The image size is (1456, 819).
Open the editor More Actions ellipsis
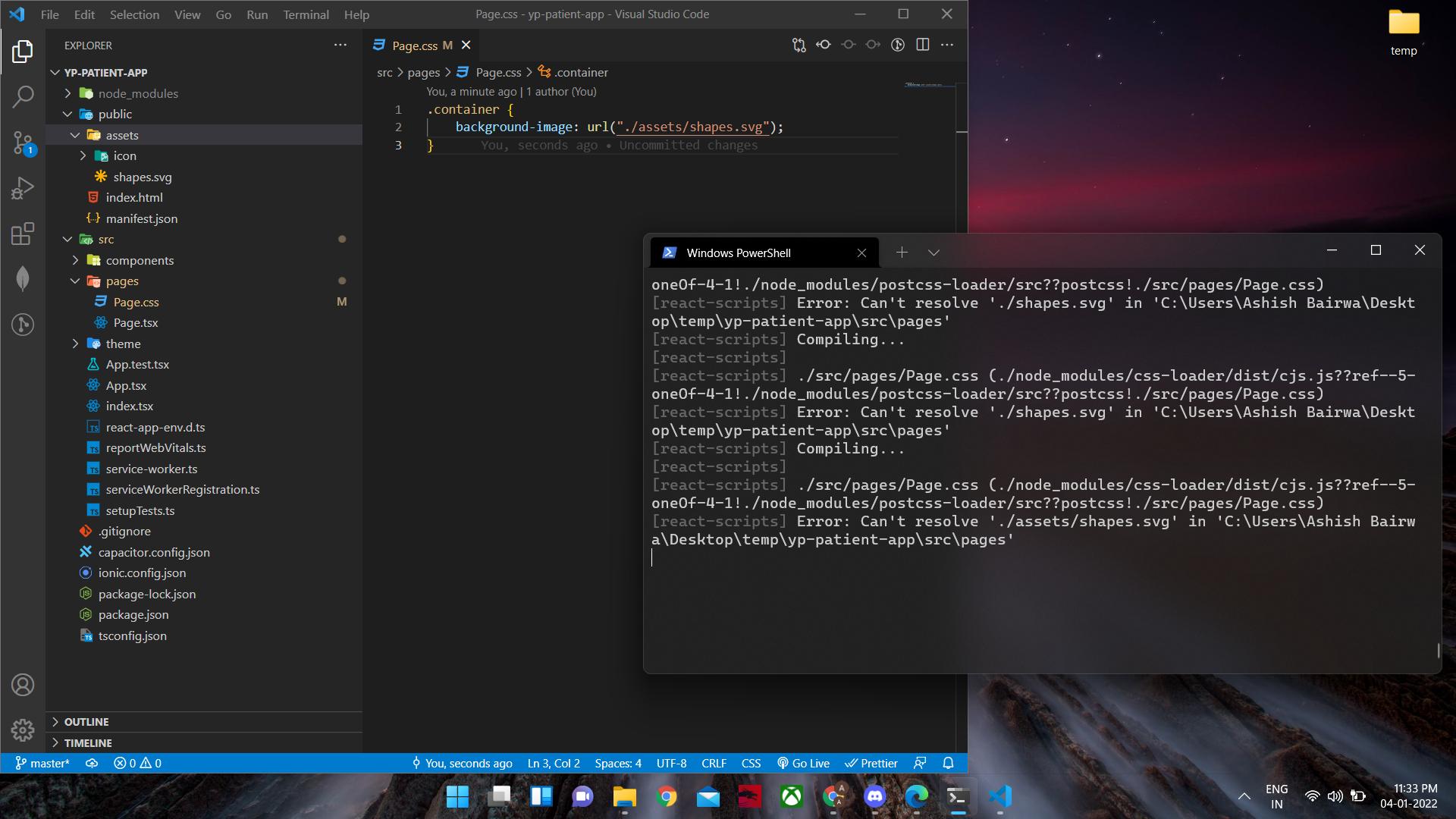(947, 45)
